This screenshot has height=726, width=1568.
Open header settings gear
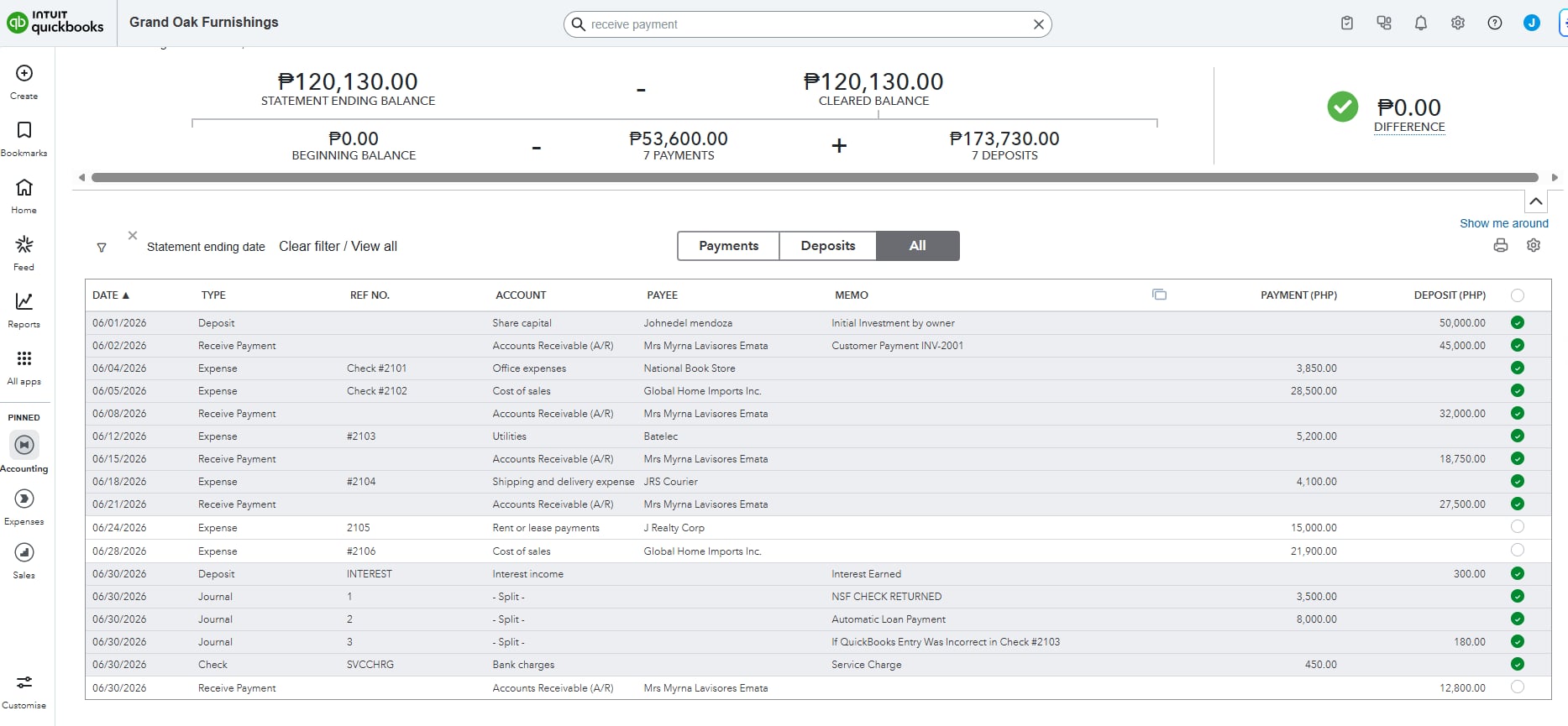coord(1458,24)
